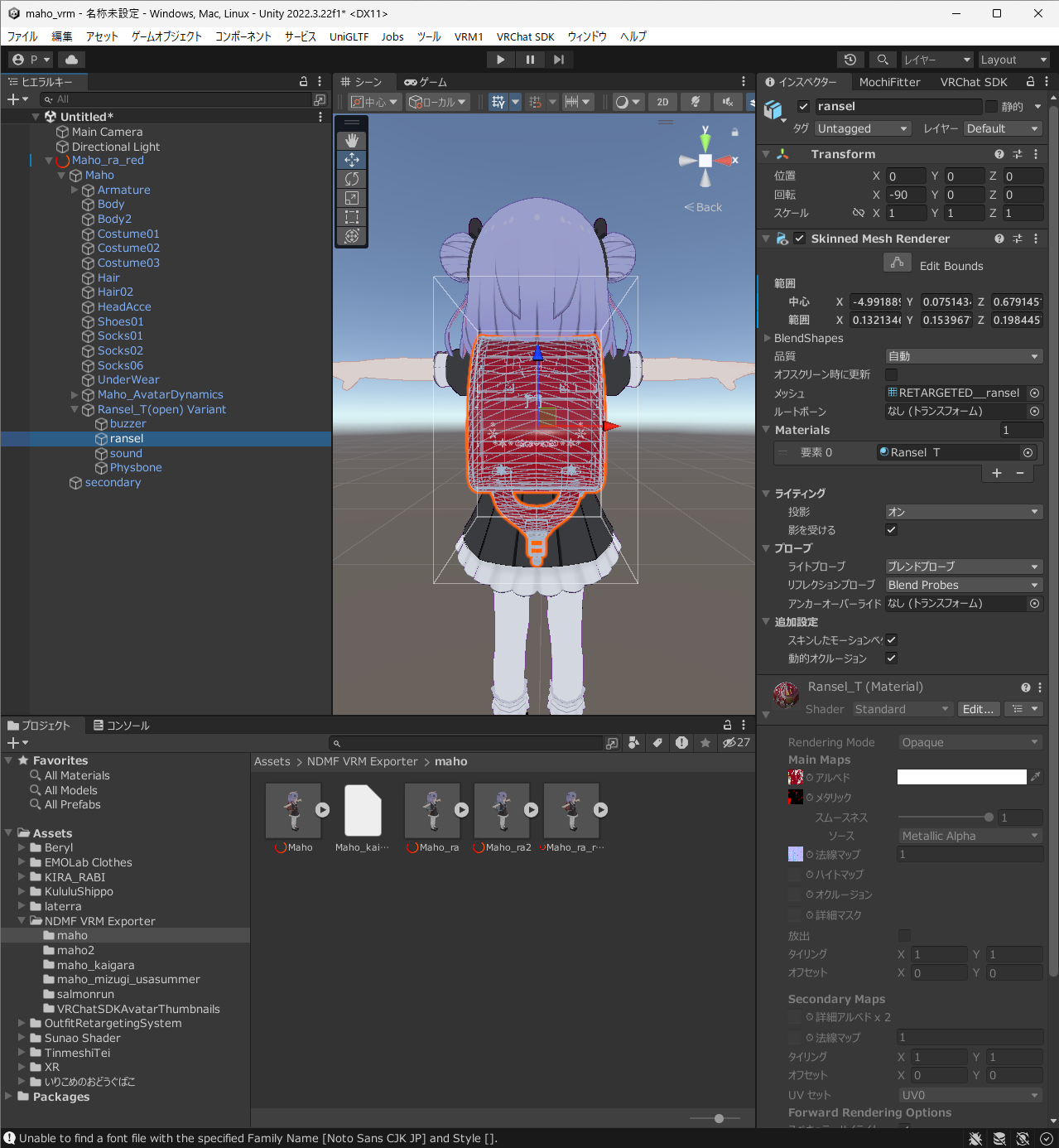The width and height of the screenshot is (1059, 1148).
Task: Click the Back label on scene gizmo
Action: (704, 207)
